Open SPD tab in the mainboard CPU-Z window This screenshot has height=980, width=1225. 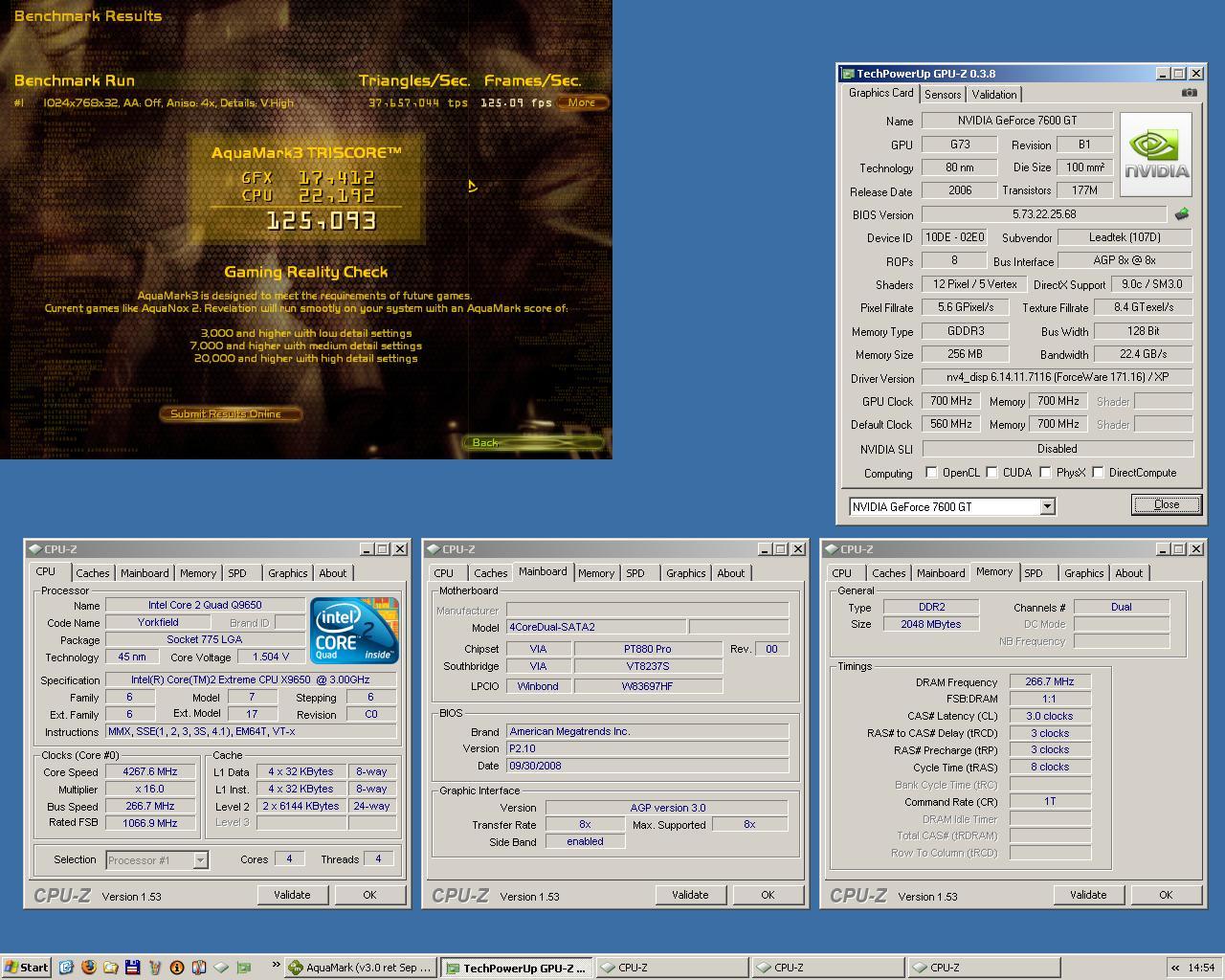(635, 573)
